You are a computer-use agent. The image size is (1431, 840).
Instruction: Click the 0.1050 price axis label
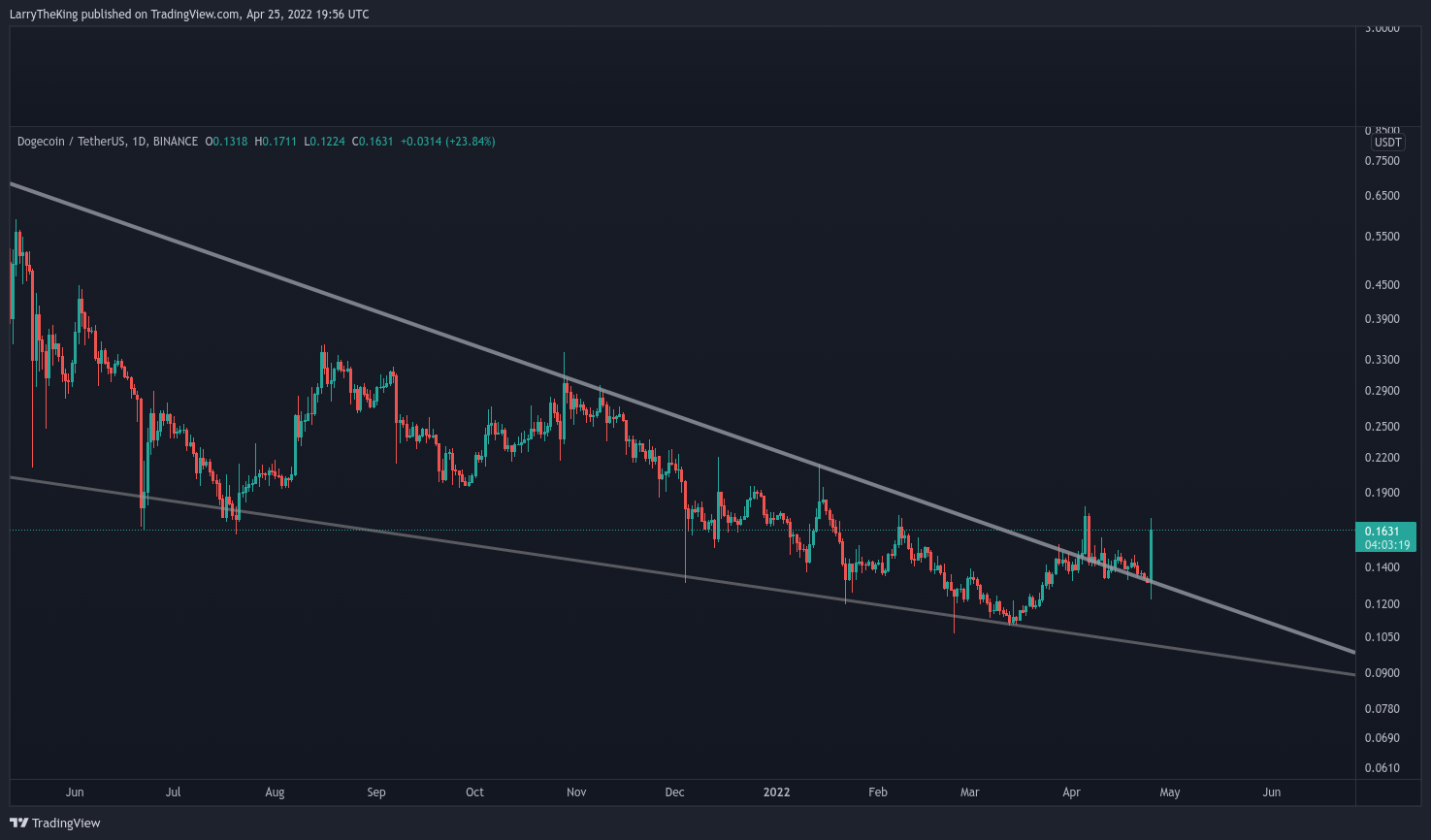[x=1382, y=637]
